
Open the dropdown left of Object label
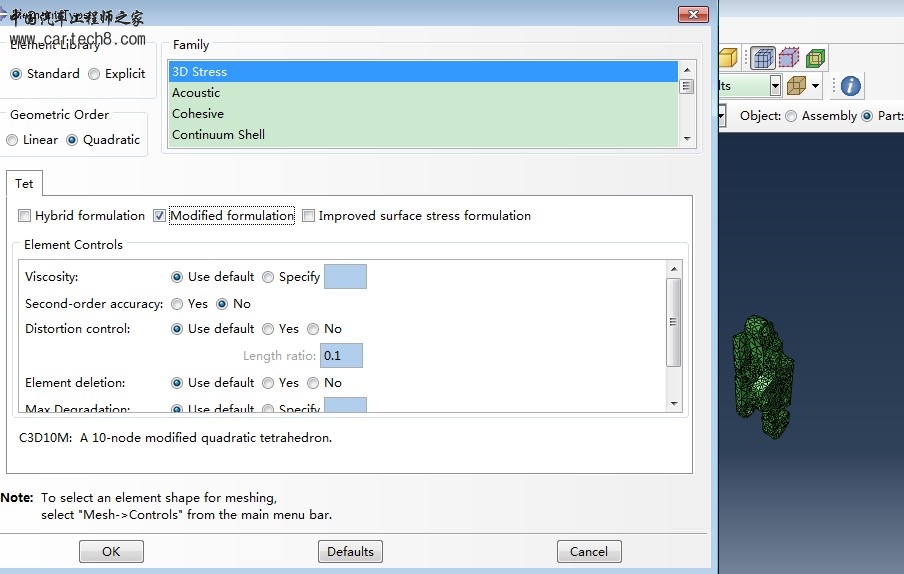[721, 116]
